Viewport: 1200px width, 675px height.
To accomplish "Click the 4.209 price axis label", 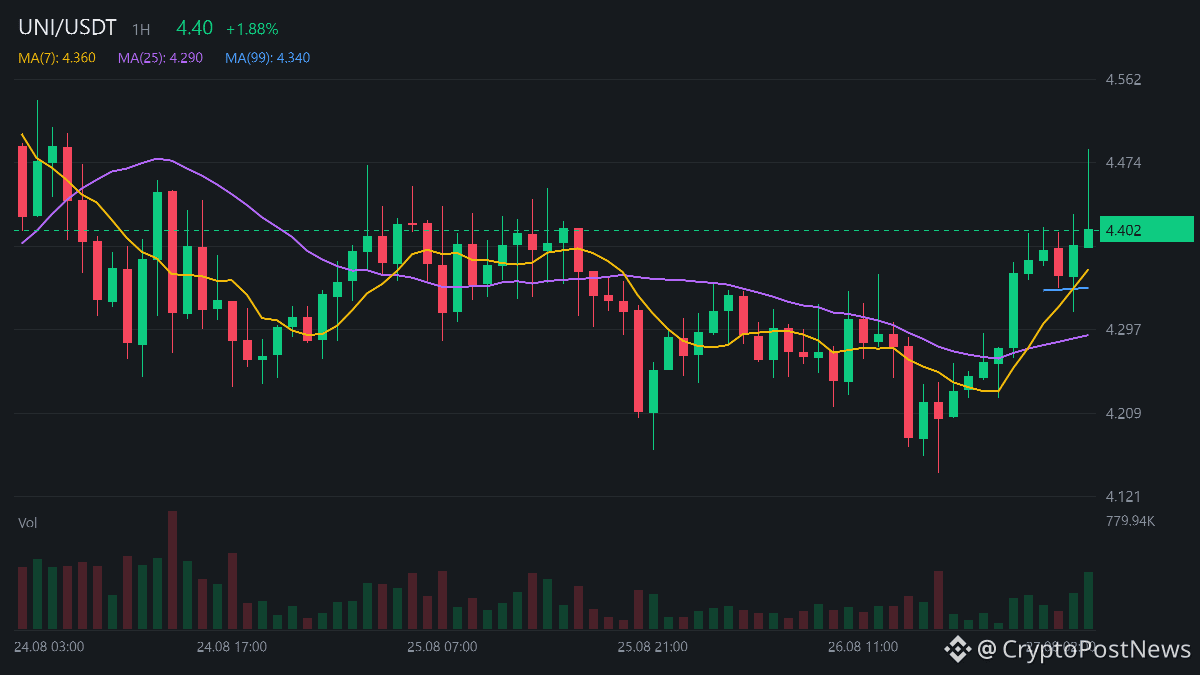I will click(x=1123, y=413).
